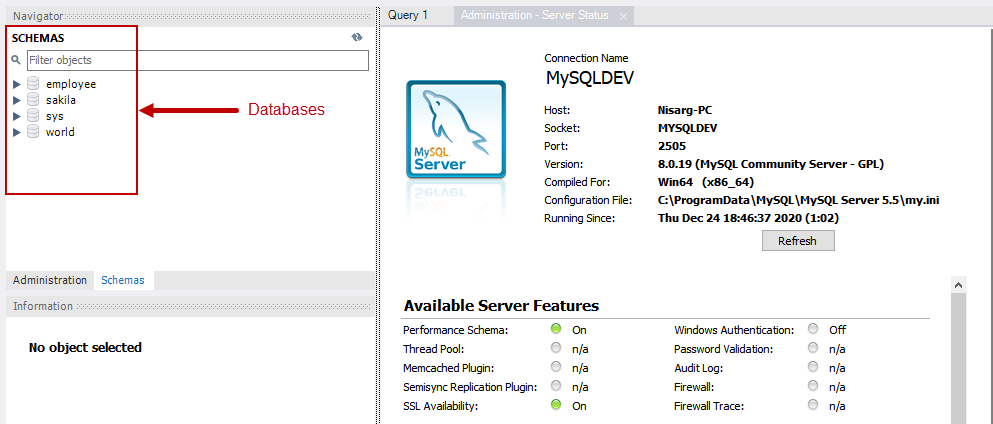Click the Filter objects input field
Viewport: 993px width, 424px height.
coord(196,60)
